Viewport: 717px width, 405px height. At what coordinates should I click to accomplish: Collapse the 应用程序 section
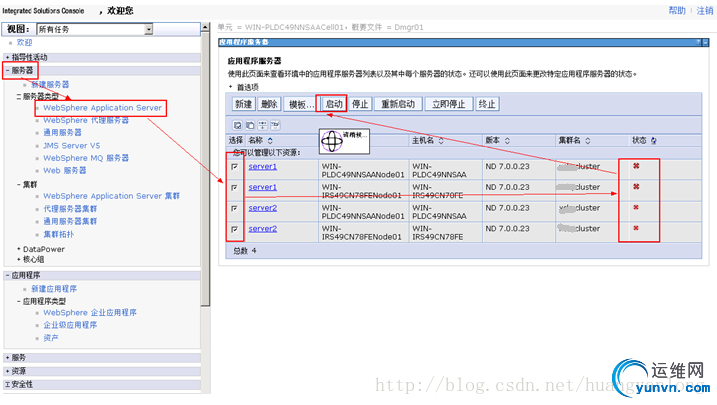pos(8,275)
